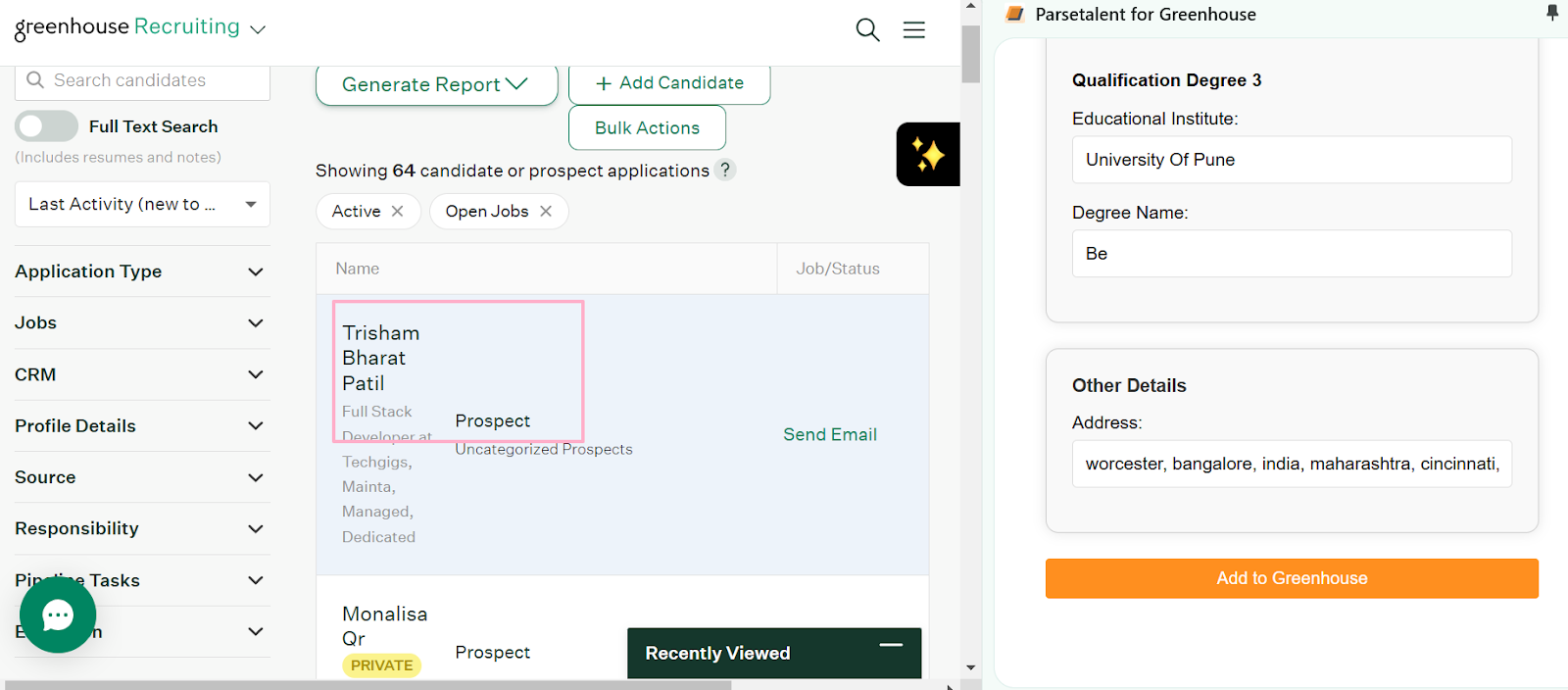Open the Generate Report dropdown

point(436,84)
